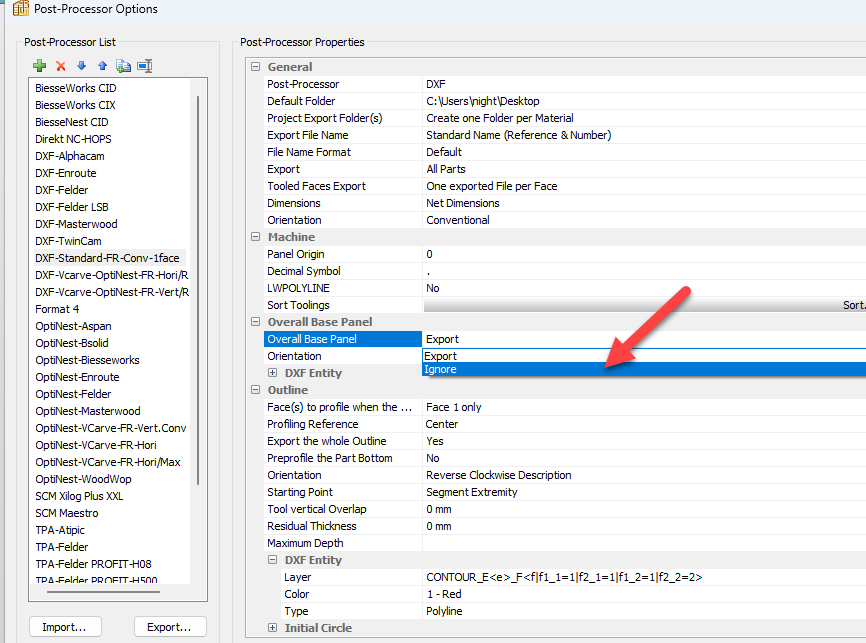This screenshot has height=643, width=866.
Task: Select DXF-Enroute in the list
Action: point(66,173)
